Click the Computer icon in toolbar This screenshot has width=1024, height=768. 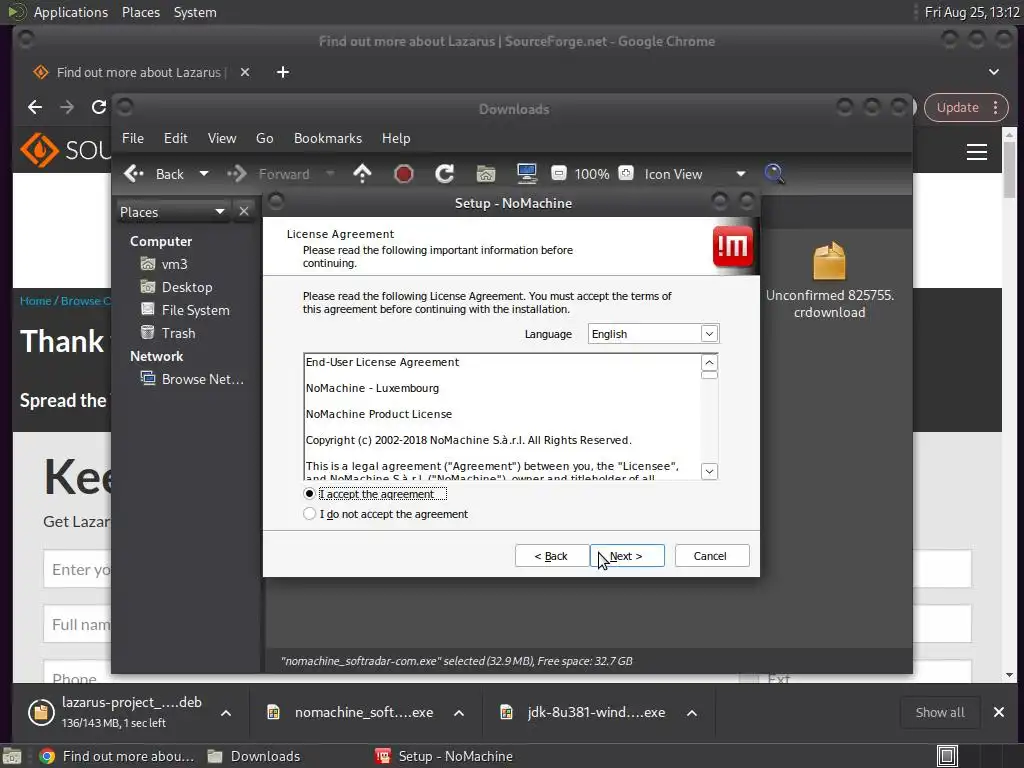(526, 174)
